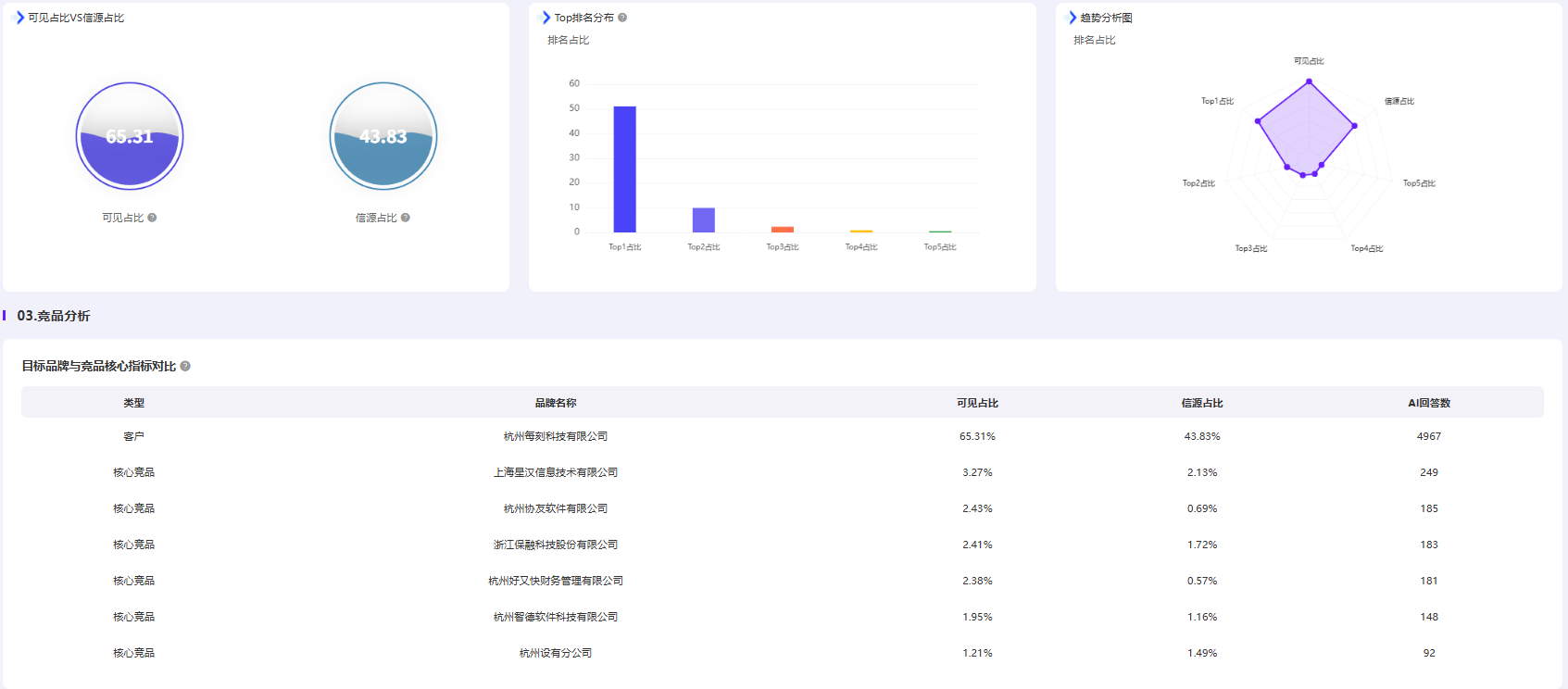Click the purple radar polygon in 趋势分析图
1568x689 pixels.
point(1305,130)
